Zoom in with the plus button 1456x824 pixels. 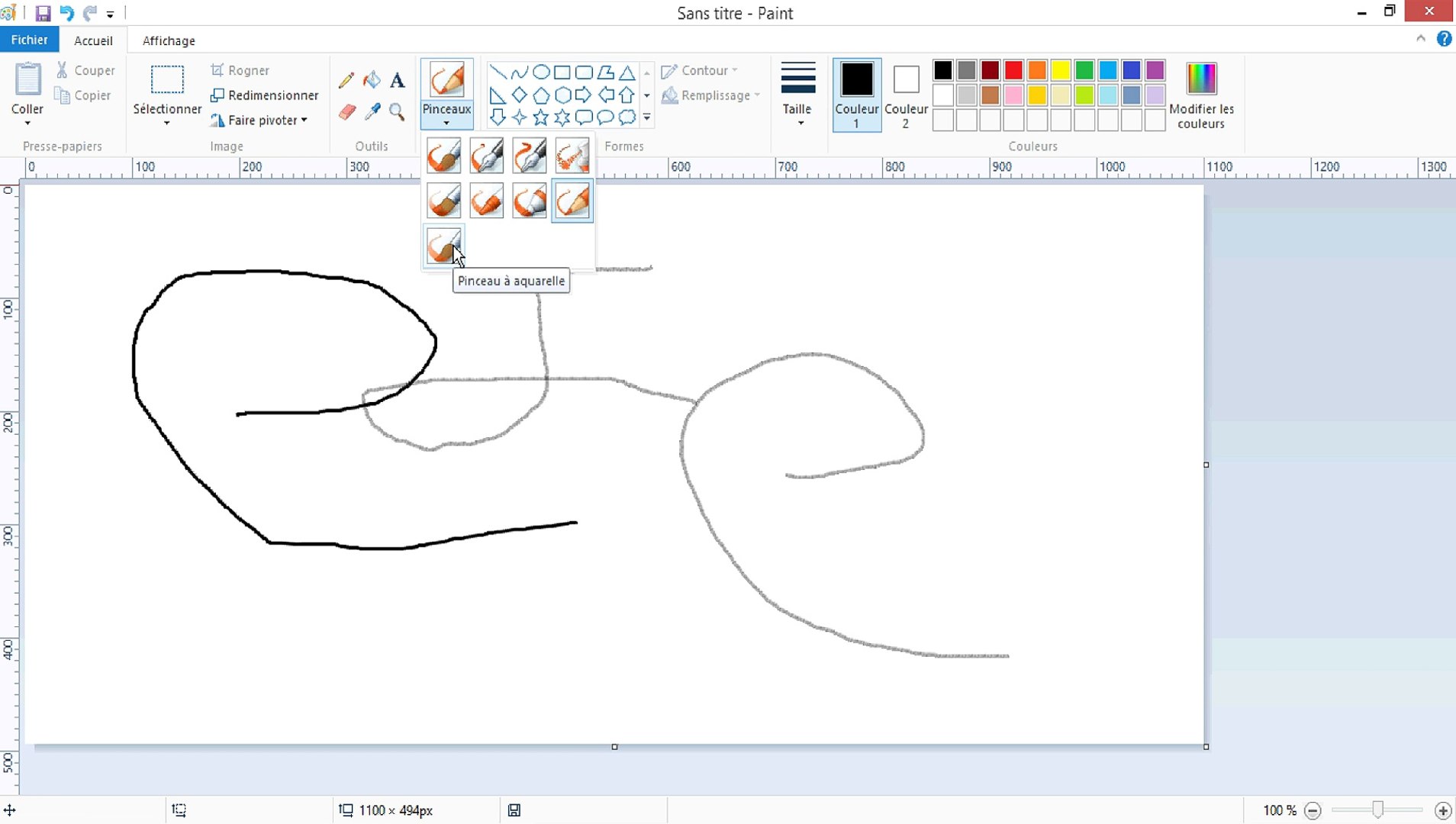click(x=1442, y=810)
